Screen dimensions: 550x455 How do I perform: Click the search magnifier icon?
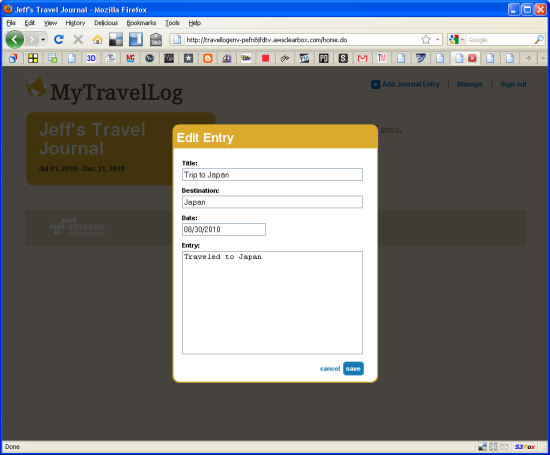[539, 40]
